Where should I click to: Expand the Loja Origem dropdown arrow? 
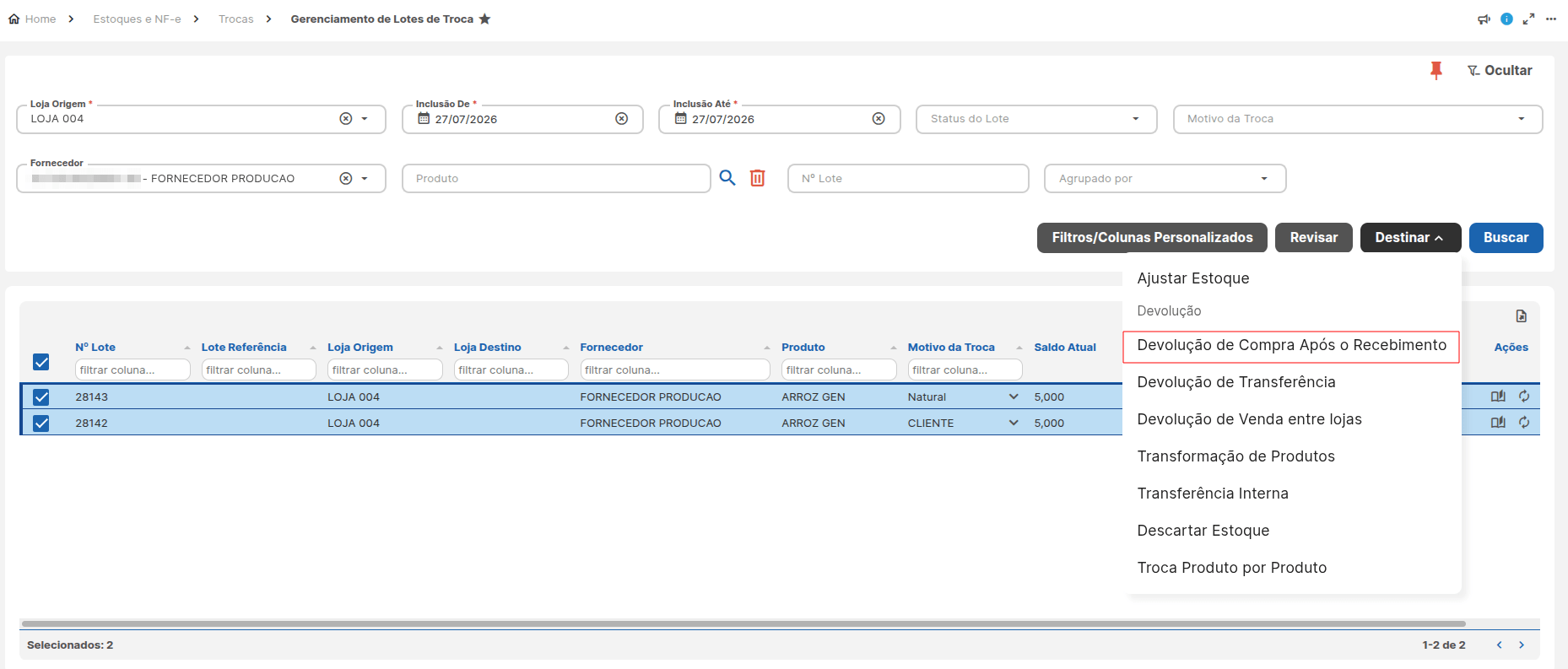click(x=365, y=119)
